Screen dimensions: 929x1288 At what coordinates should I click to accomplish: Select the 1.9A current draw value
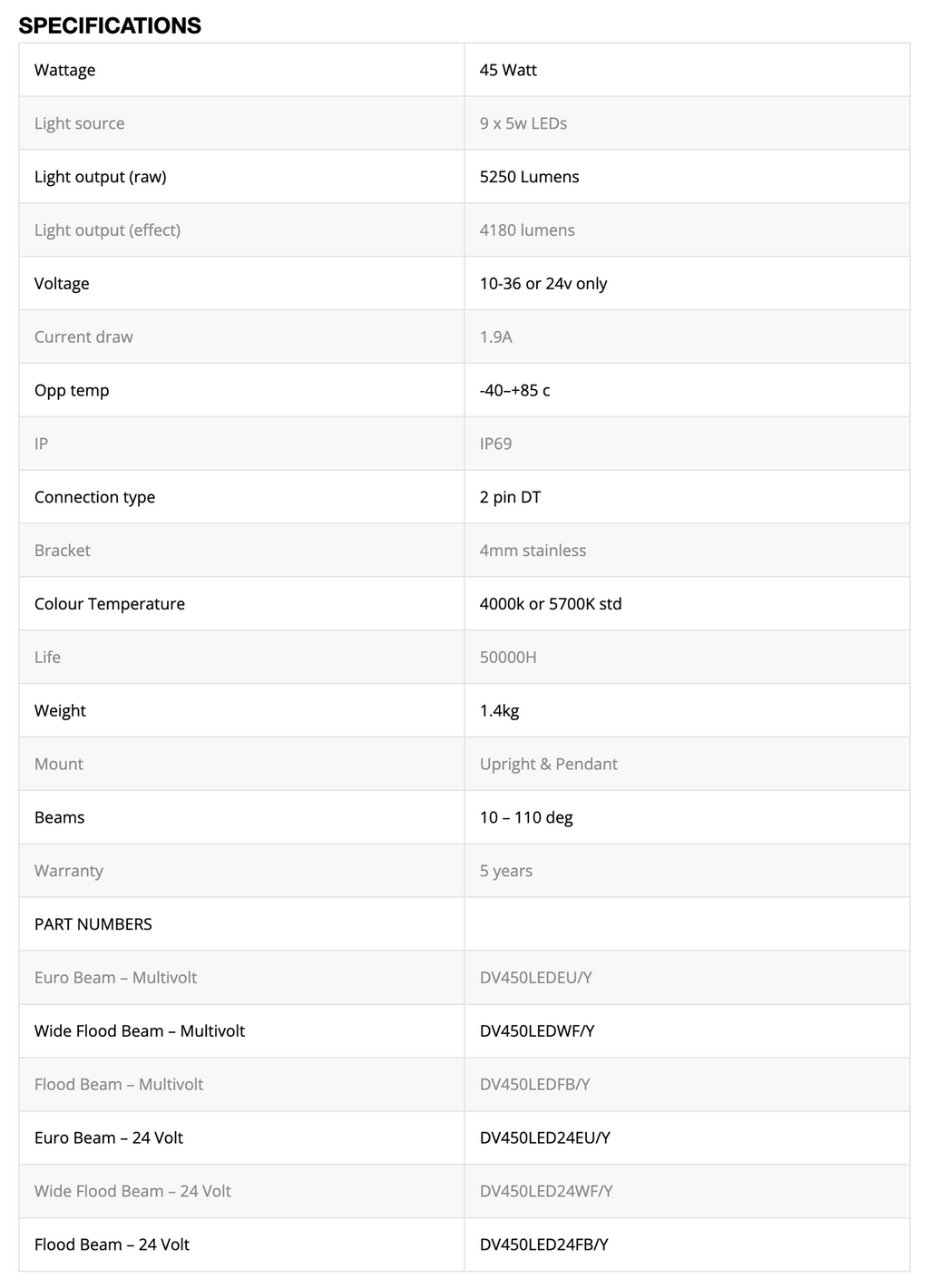click(496, 337)
